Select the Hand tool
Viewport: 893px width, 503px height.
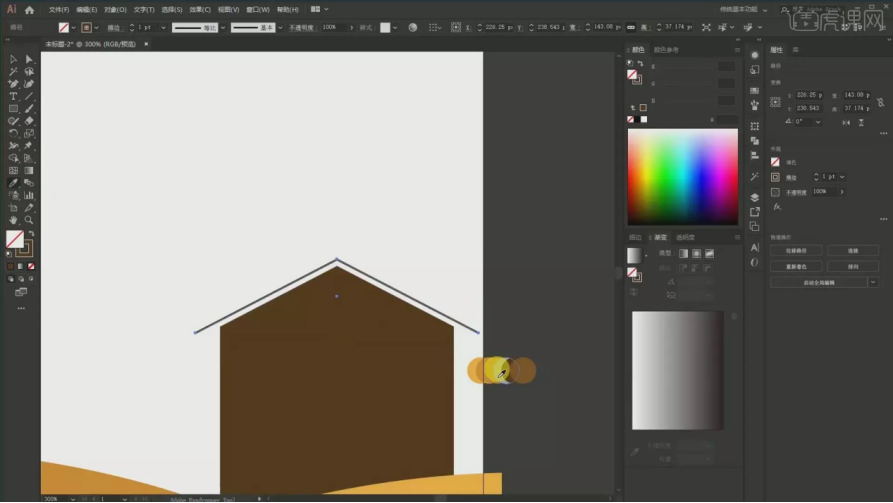coord(13,219)
